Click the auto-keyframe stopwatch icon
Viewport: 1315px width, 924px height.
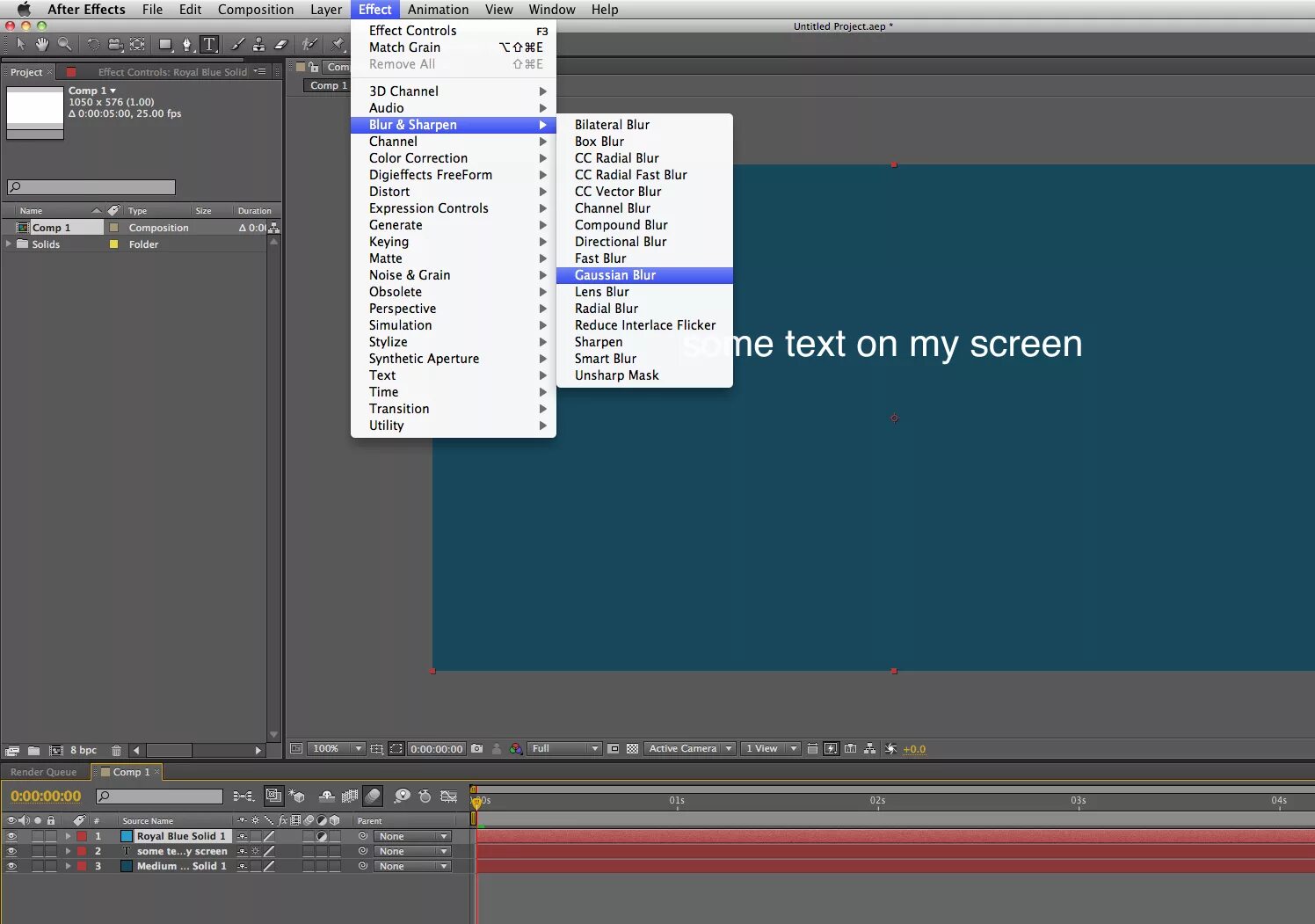[x=425, y=796]
